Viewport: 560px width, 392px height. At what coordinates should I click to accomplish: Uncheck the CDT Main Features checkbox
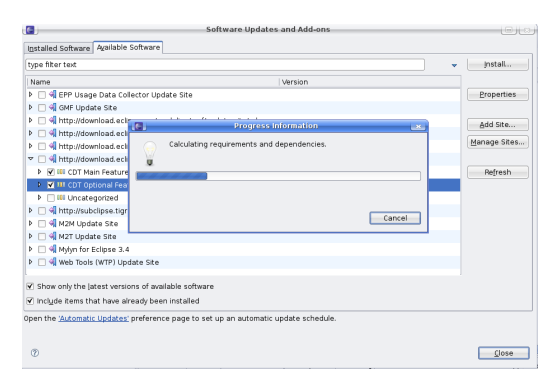(x=51, y=172)
